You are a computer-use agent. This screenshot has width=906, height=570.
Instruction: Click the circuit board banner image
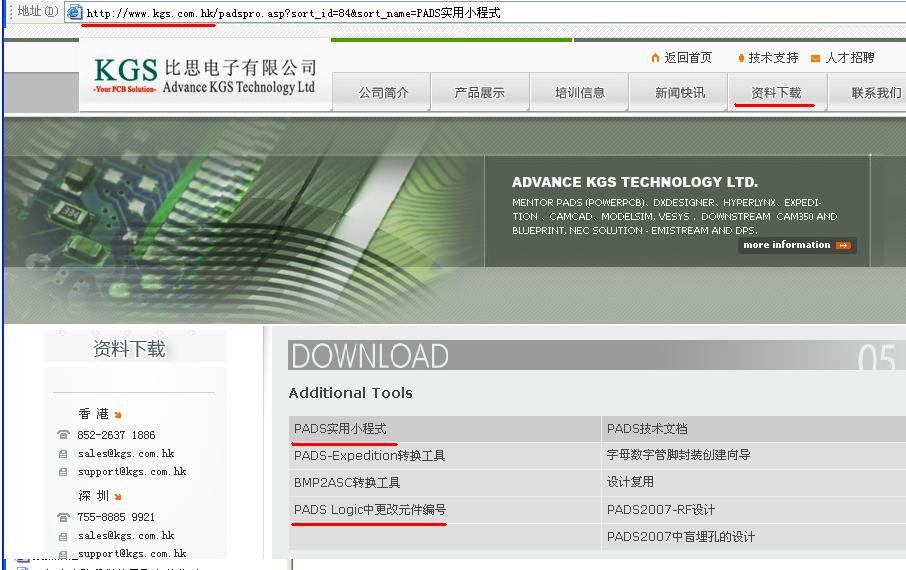243,220
